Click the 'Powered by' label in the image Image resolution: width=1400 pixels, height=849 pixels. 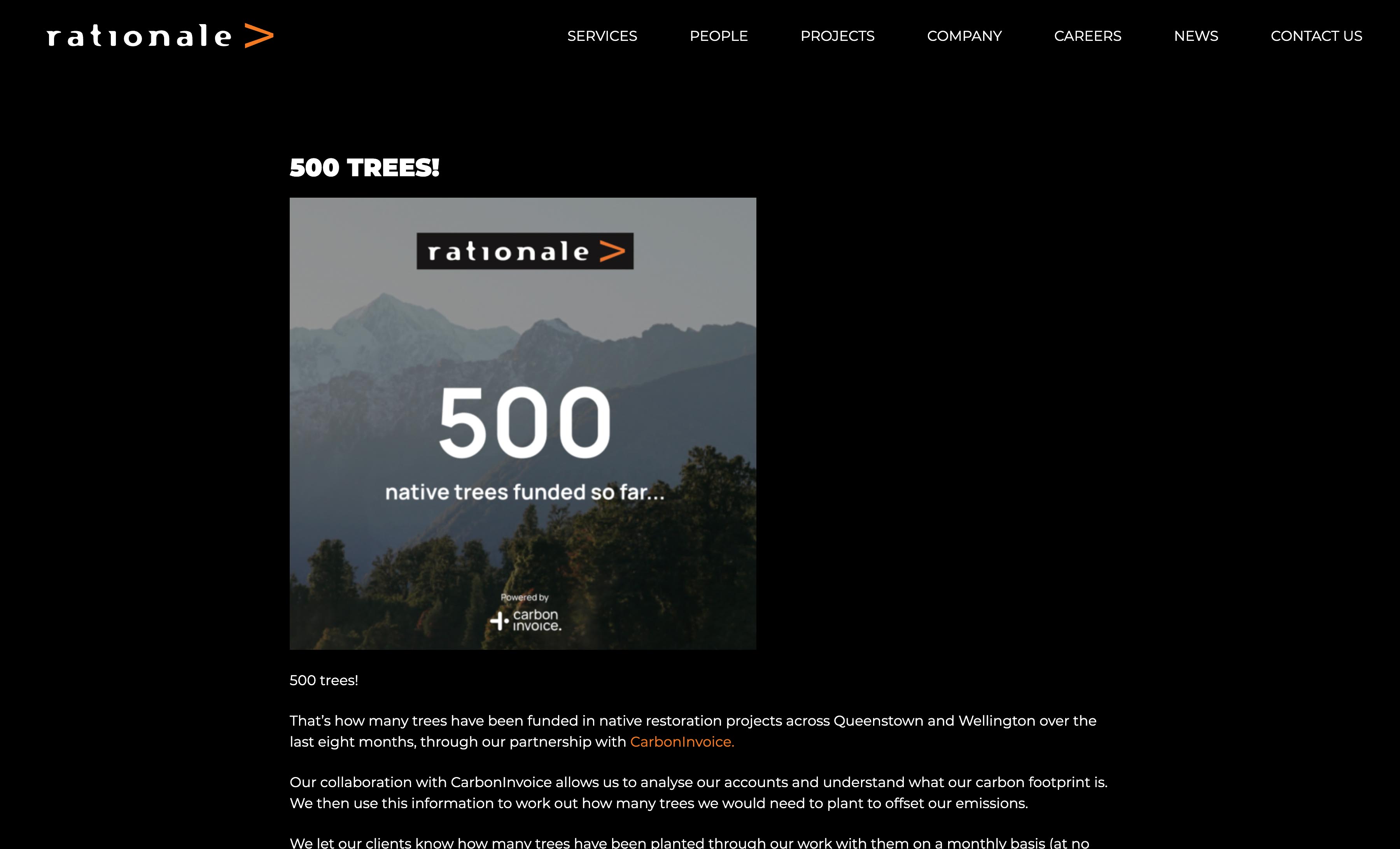(x=525, y=597)
